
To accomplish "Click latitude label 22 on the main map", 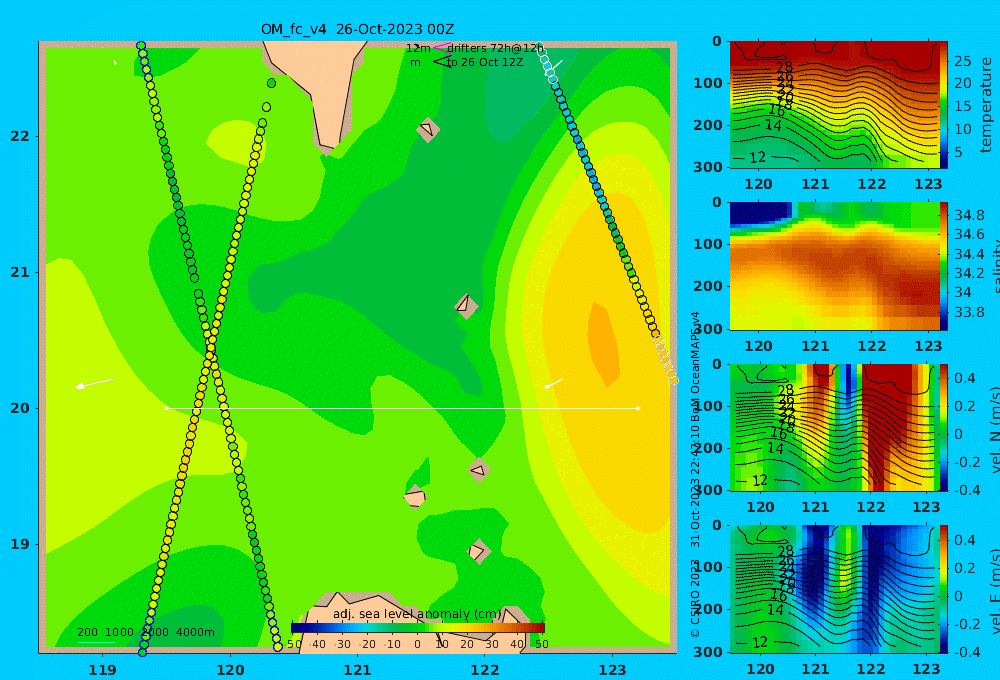I will coord(20,137).
